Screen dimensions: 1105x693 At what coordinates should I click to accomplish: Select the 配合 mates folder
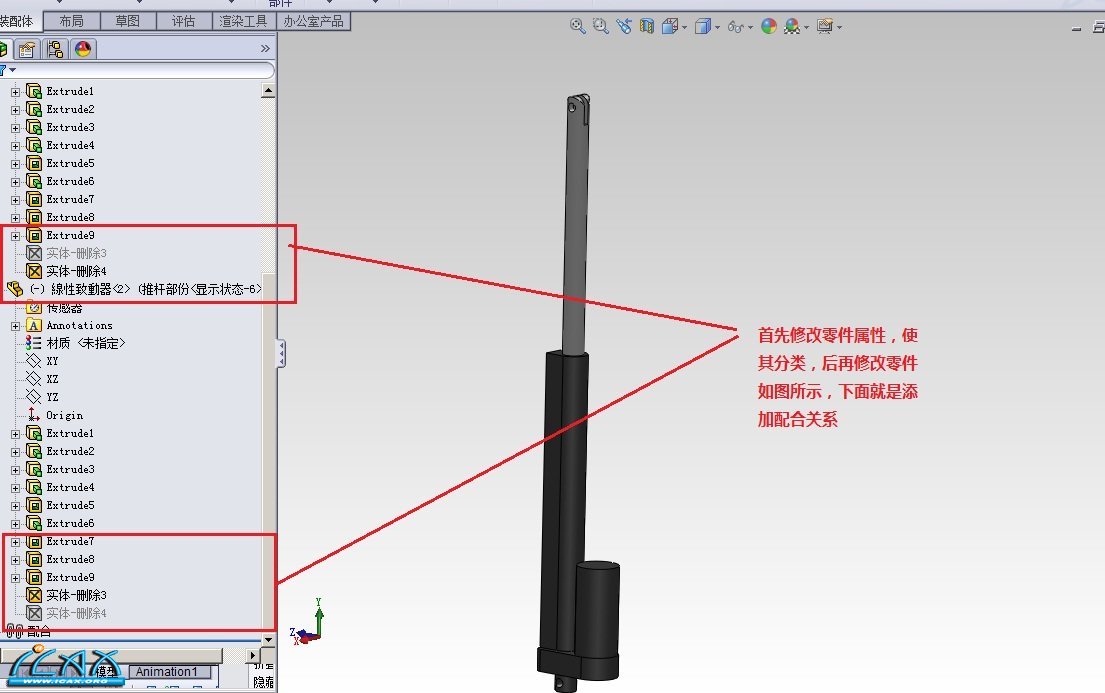(x=39, y=631)
